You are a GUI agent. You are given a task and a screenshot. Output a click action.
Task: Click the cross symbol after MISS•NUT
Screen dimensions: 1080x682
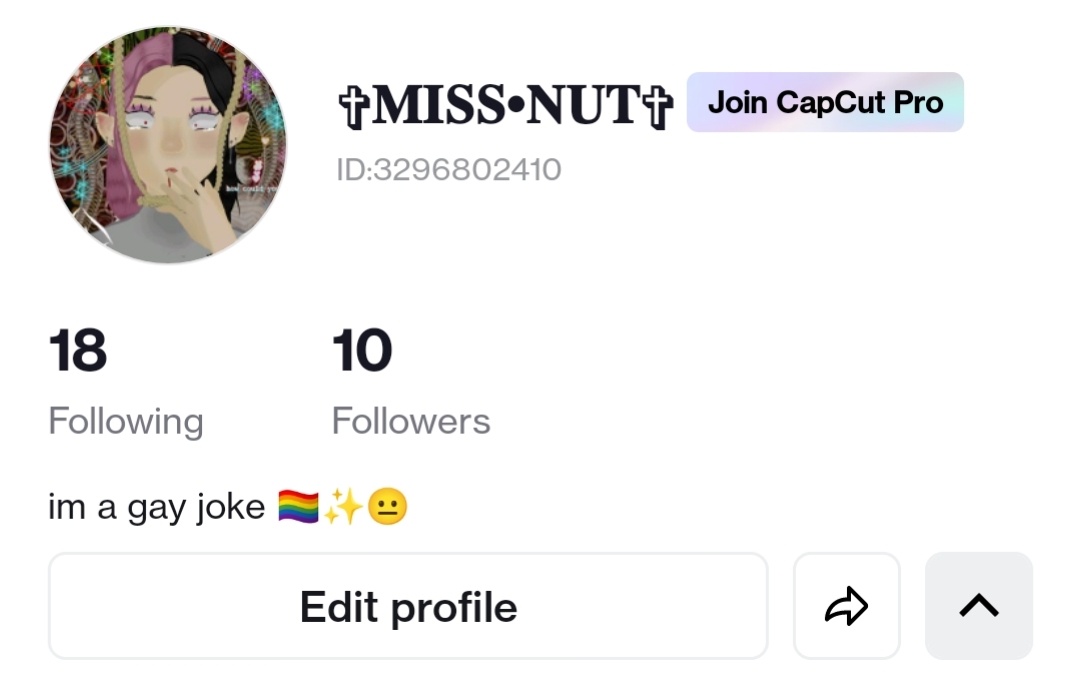point(657,107)
